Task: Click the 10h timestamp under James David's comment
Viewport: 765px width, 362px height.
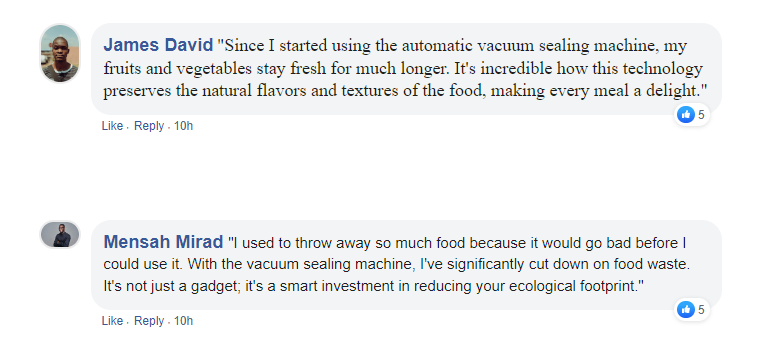Action: point(183,126)
